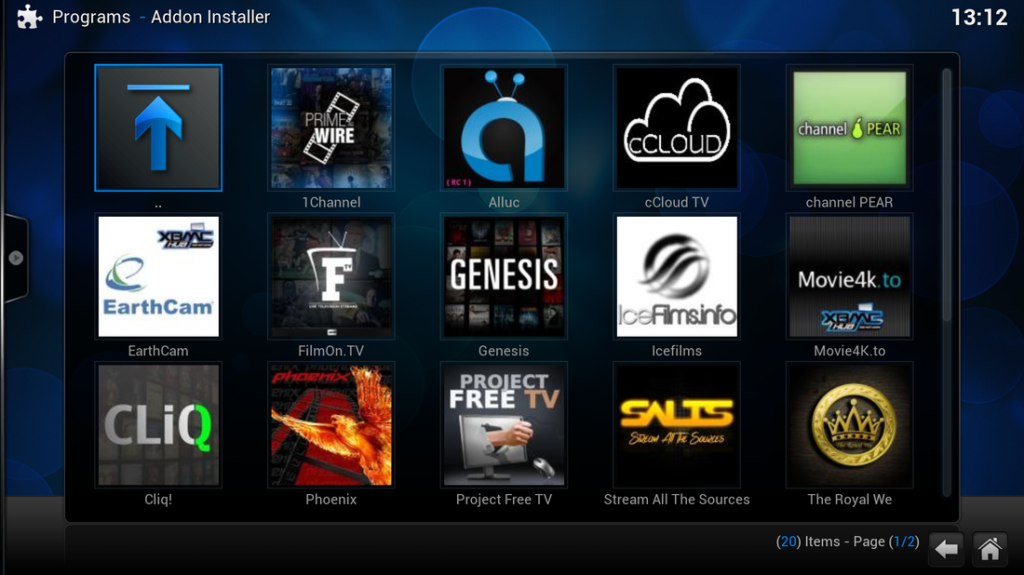The width and height of the screenshot is (1024, 575).
Task: Select the EarthCam addon icon
Action: click(158, 276)
